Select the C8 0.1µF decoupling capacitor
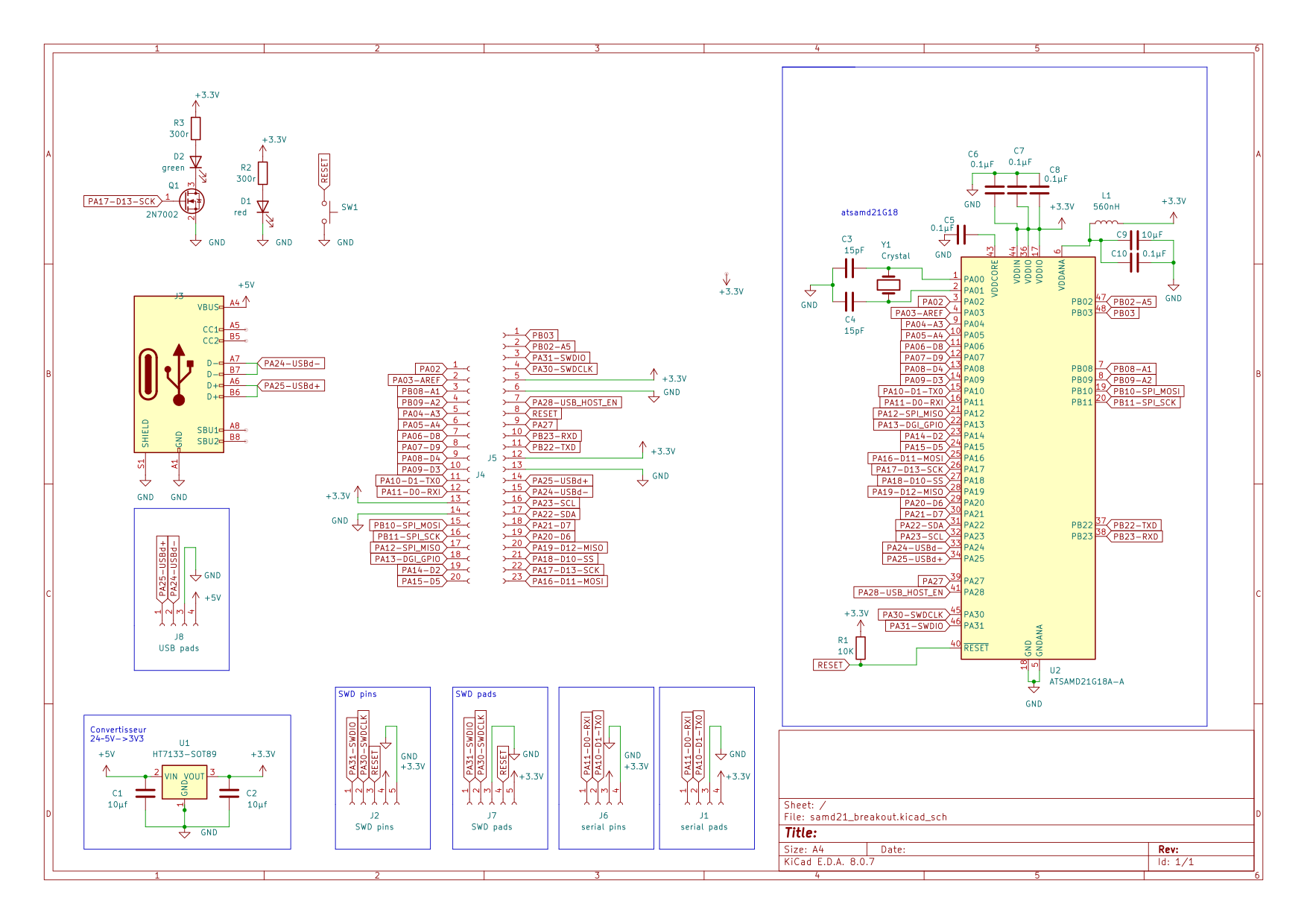1307x924 pixels. (x=1039, y=189)
